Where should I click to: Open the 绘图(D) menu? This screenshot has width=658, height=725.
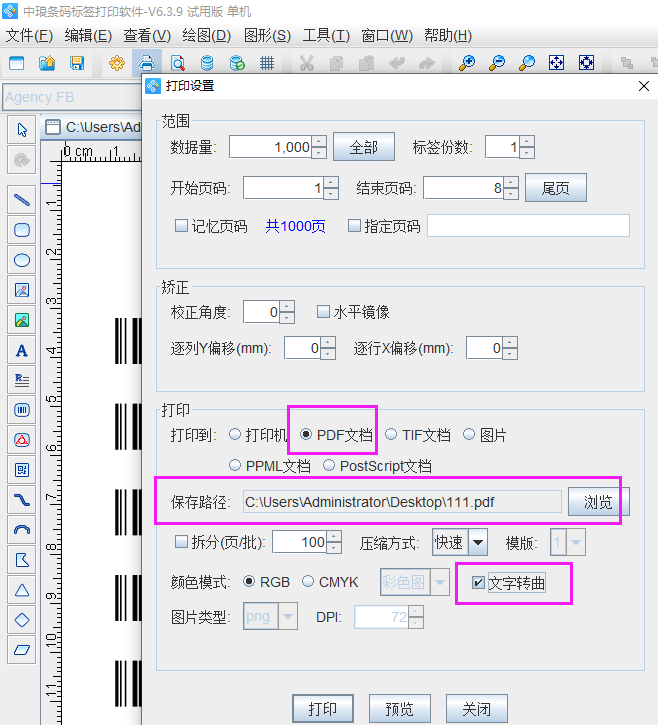[x=206, y=36]
